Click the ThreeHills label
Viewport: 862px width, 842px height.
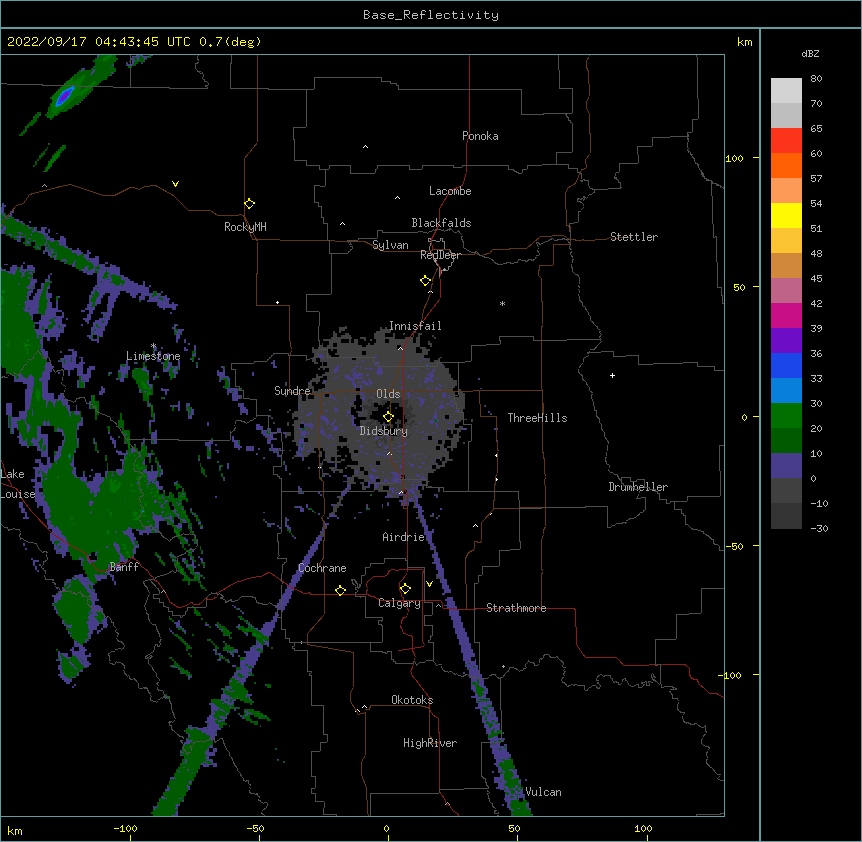pyautogui.click(x=537, y=418)
